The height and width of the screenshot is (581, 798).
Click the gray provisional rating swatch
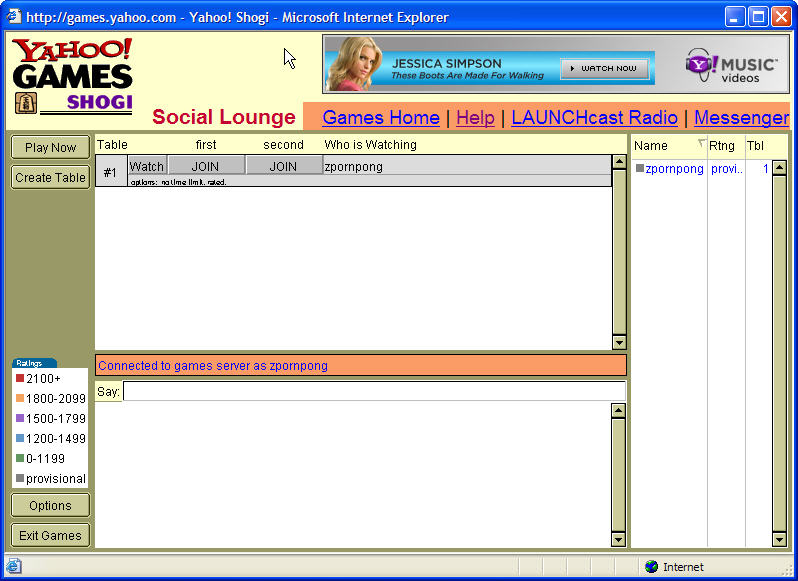(x=20, y=478)
